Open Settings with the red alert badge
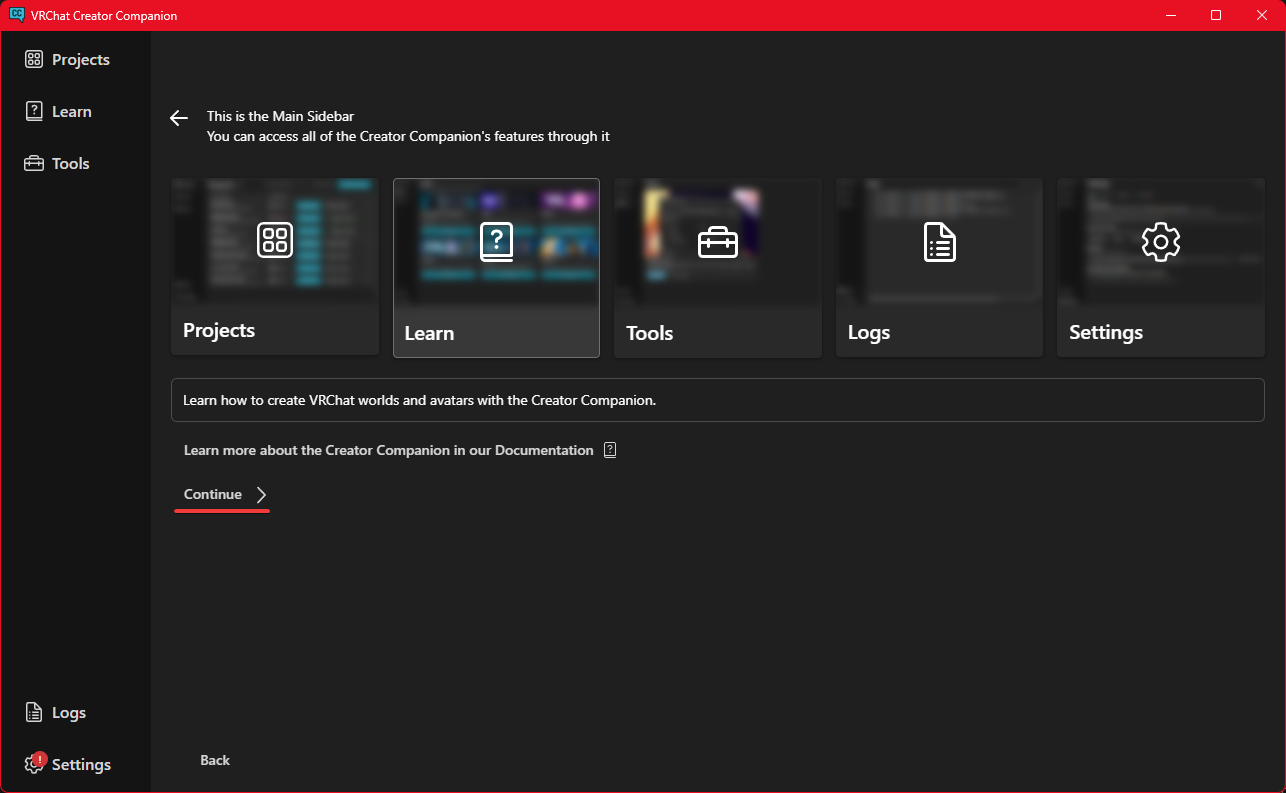The width and height of the screenshot is (1286, 793). (x=68, y=765)
